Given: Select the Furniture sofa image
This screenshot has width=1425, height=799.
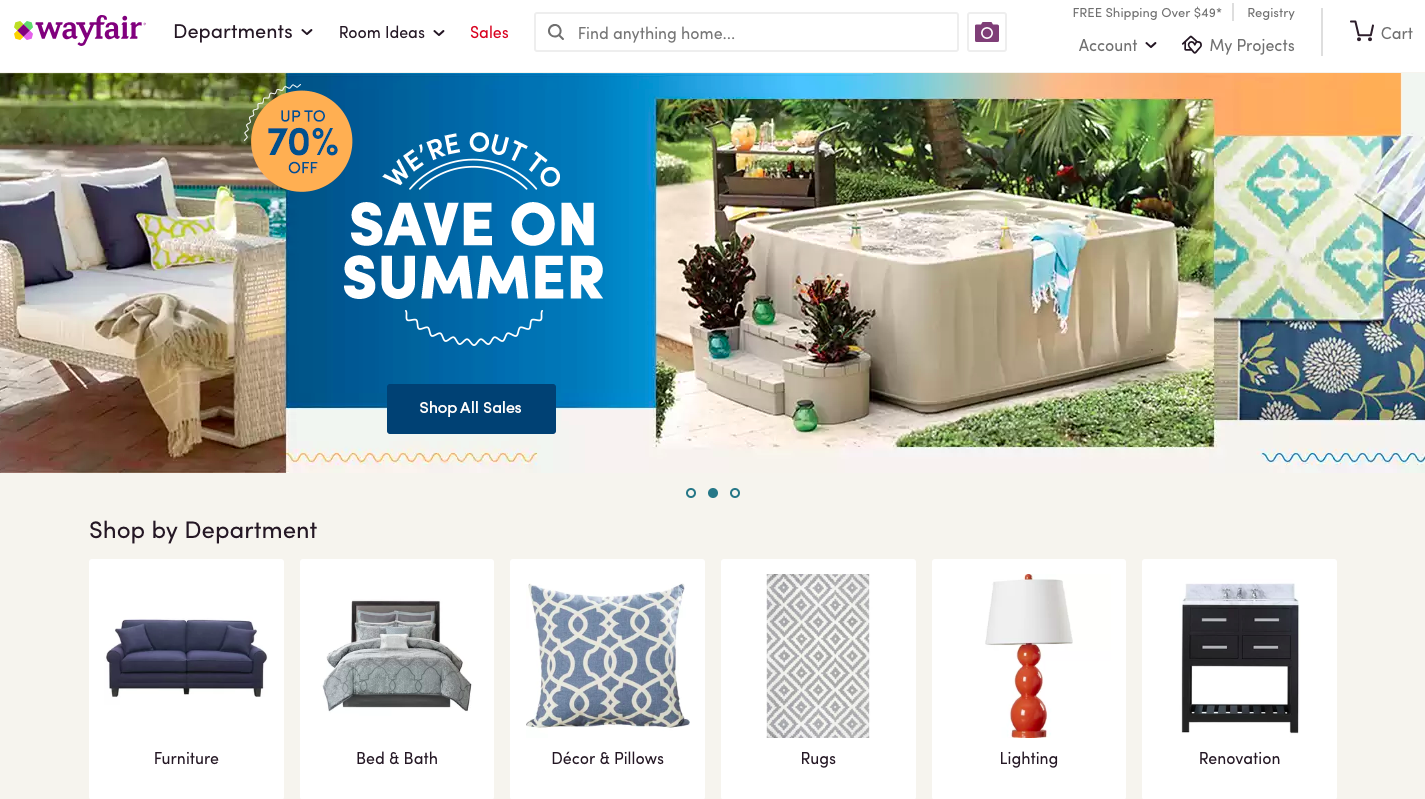Looking at the screenshot, I should click(x=186, y=657).
